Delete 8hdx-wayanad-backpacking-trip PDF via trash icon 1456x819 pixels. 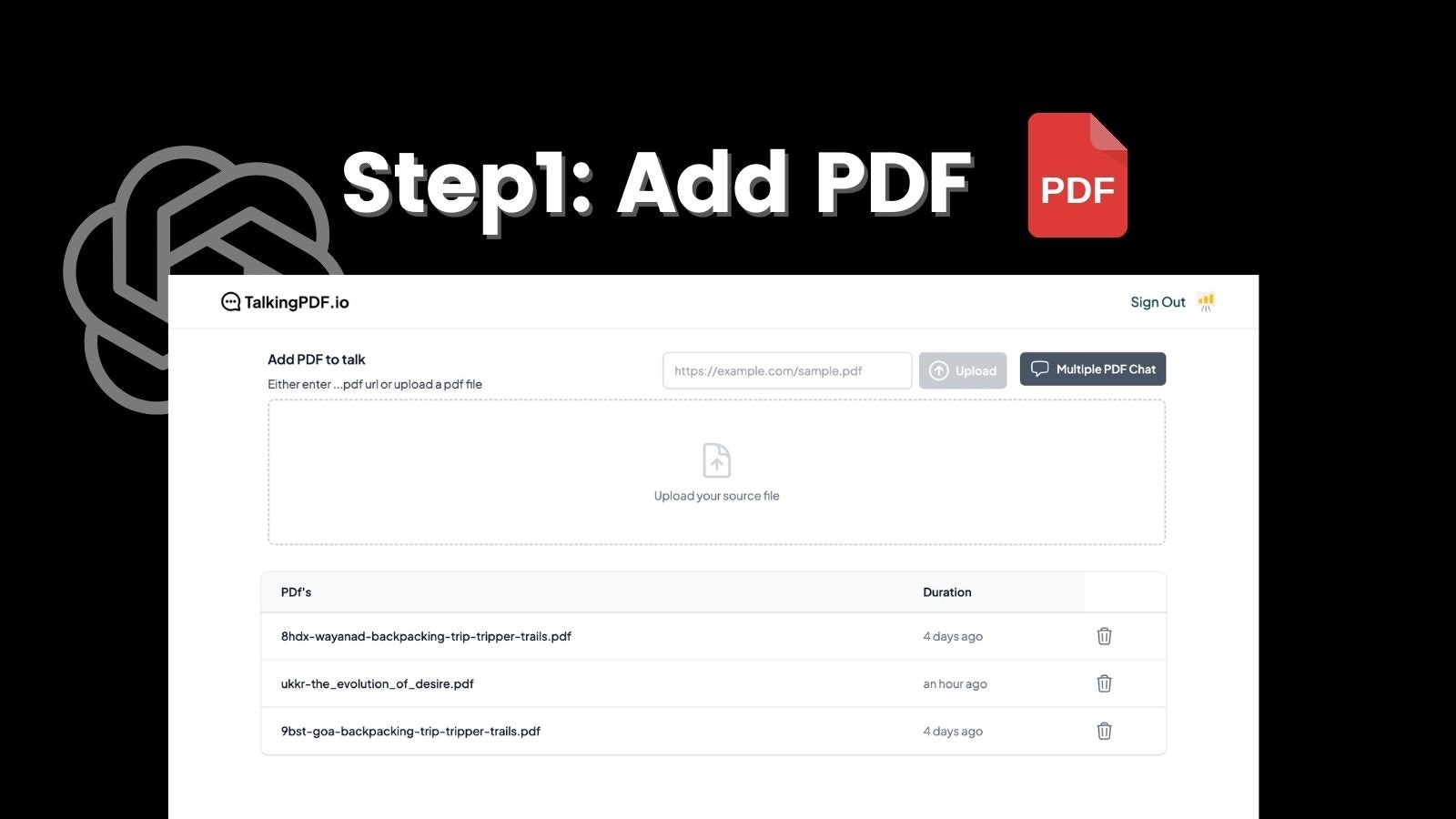point(1104,636)
